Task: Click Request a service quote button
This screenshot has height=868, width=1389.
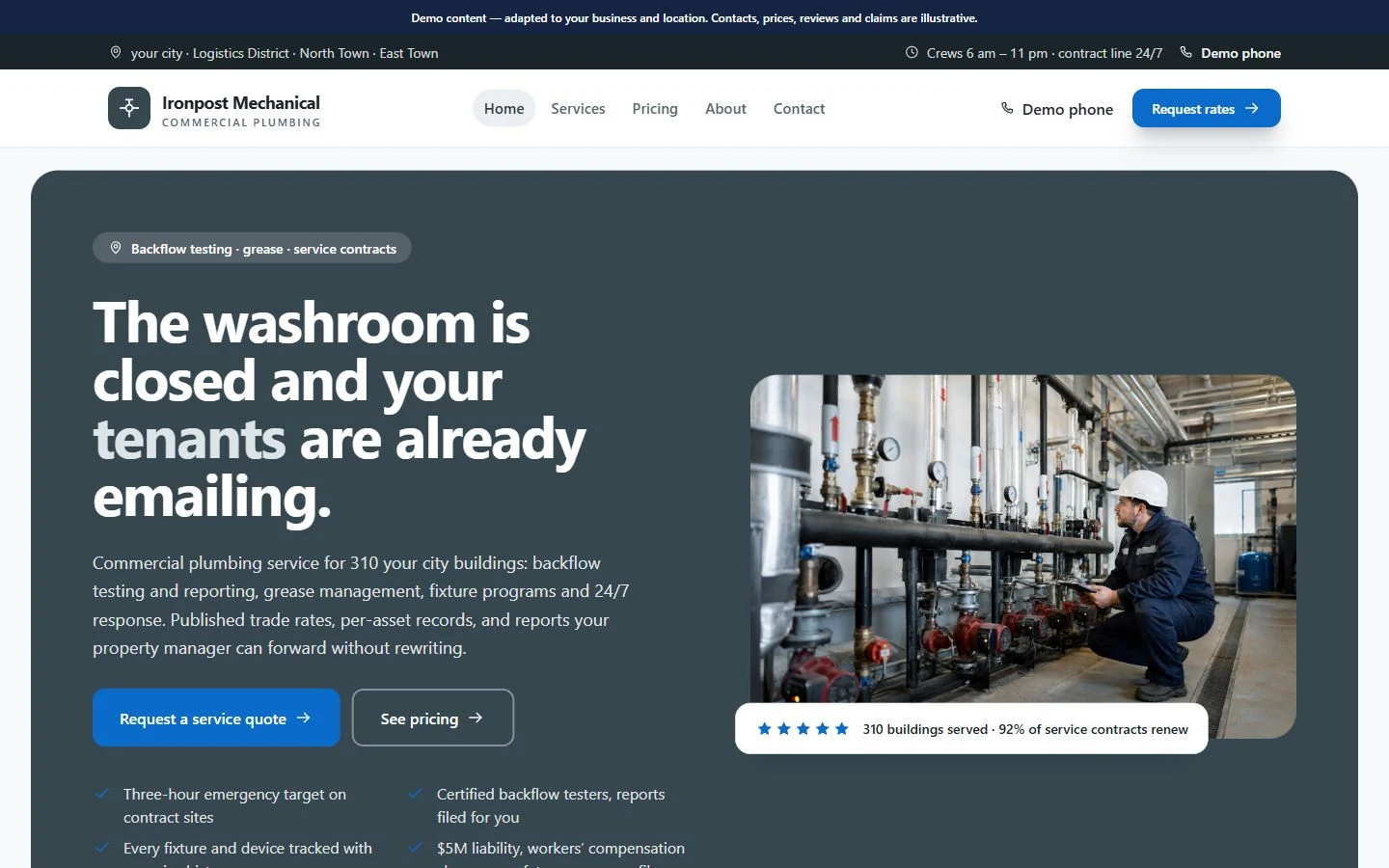Action: coord(216,718)
